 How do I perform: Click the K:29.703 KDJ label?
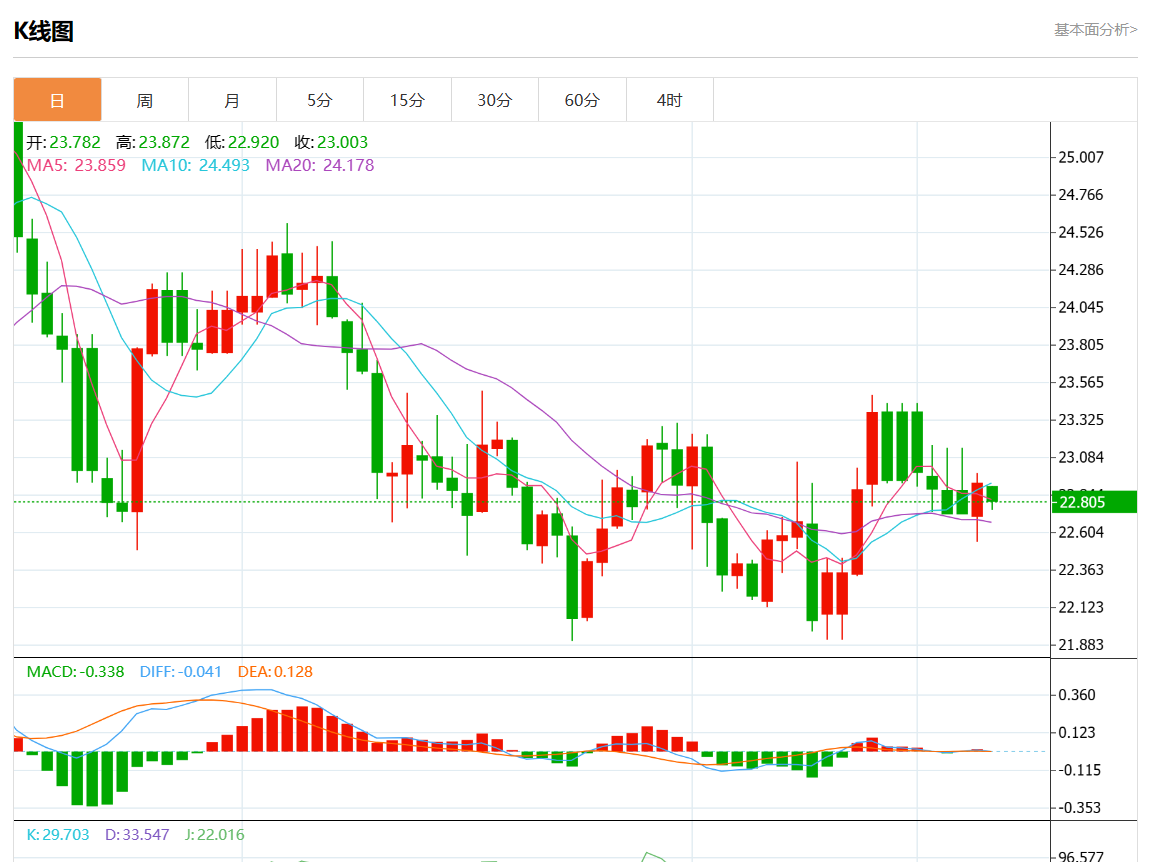coord(58,834)
